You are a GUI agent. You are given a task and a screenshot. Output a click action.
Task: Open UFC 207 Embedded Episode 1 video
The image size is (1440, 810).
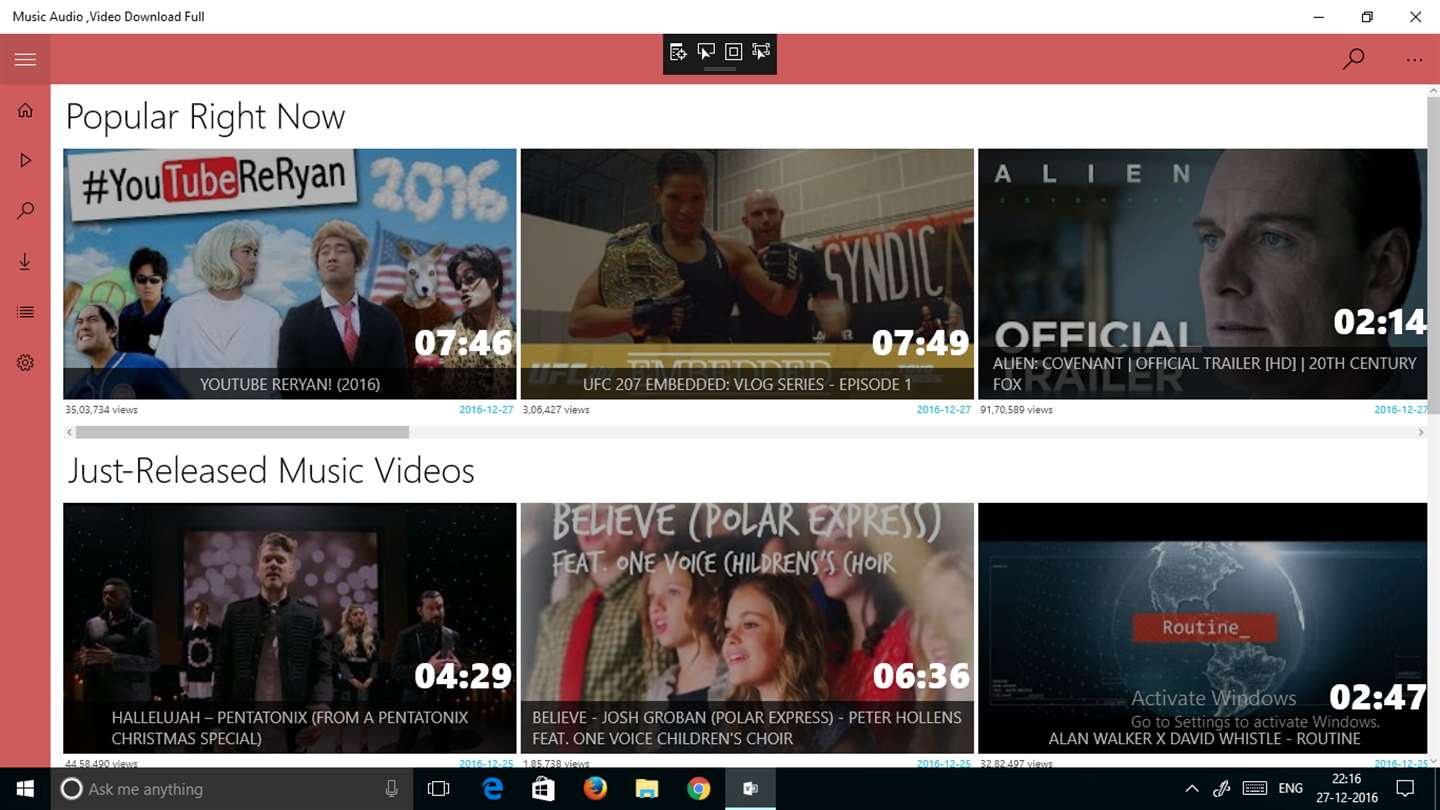point(747,274)
